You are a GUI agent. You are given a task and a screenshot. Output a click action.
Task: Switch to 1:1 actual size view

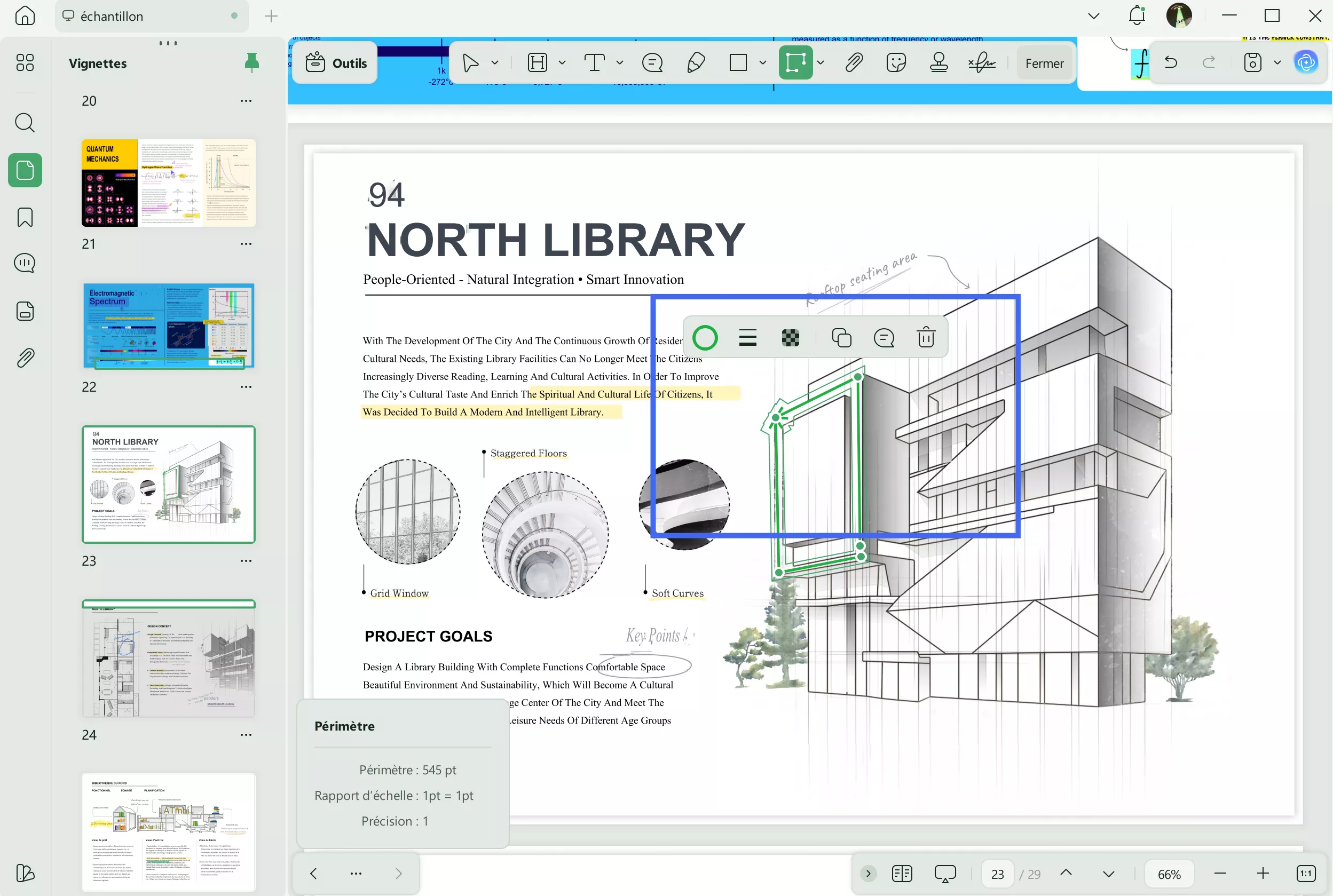coord(1307,873)
